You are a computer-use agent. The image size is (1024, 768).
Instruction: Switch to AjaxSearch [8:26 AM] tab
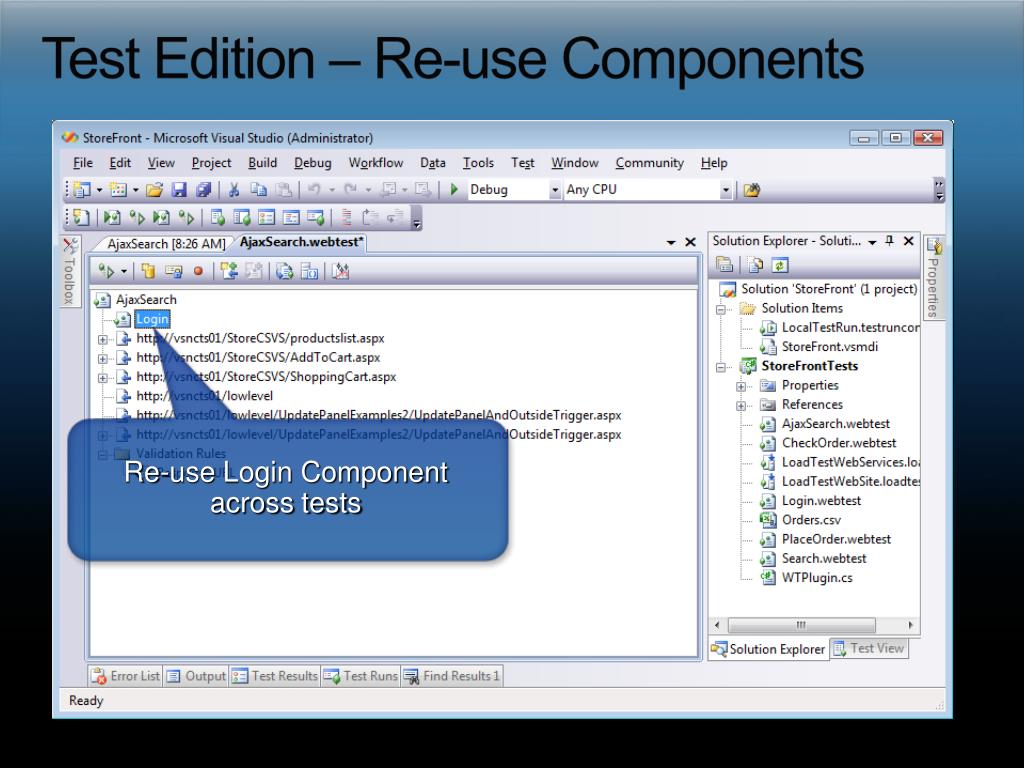(x=166, y=244)
